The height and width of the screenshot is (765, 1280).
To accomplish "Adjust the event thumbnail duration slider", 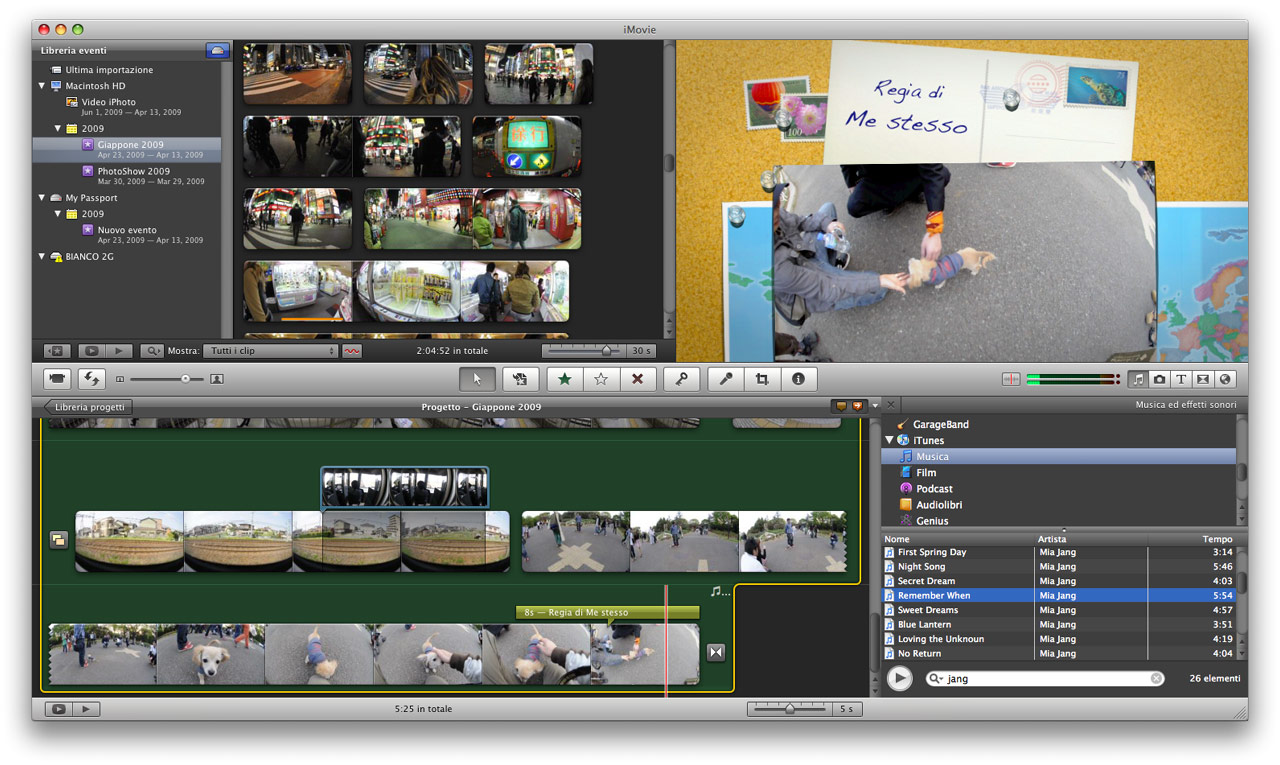I will coord(606,351).
